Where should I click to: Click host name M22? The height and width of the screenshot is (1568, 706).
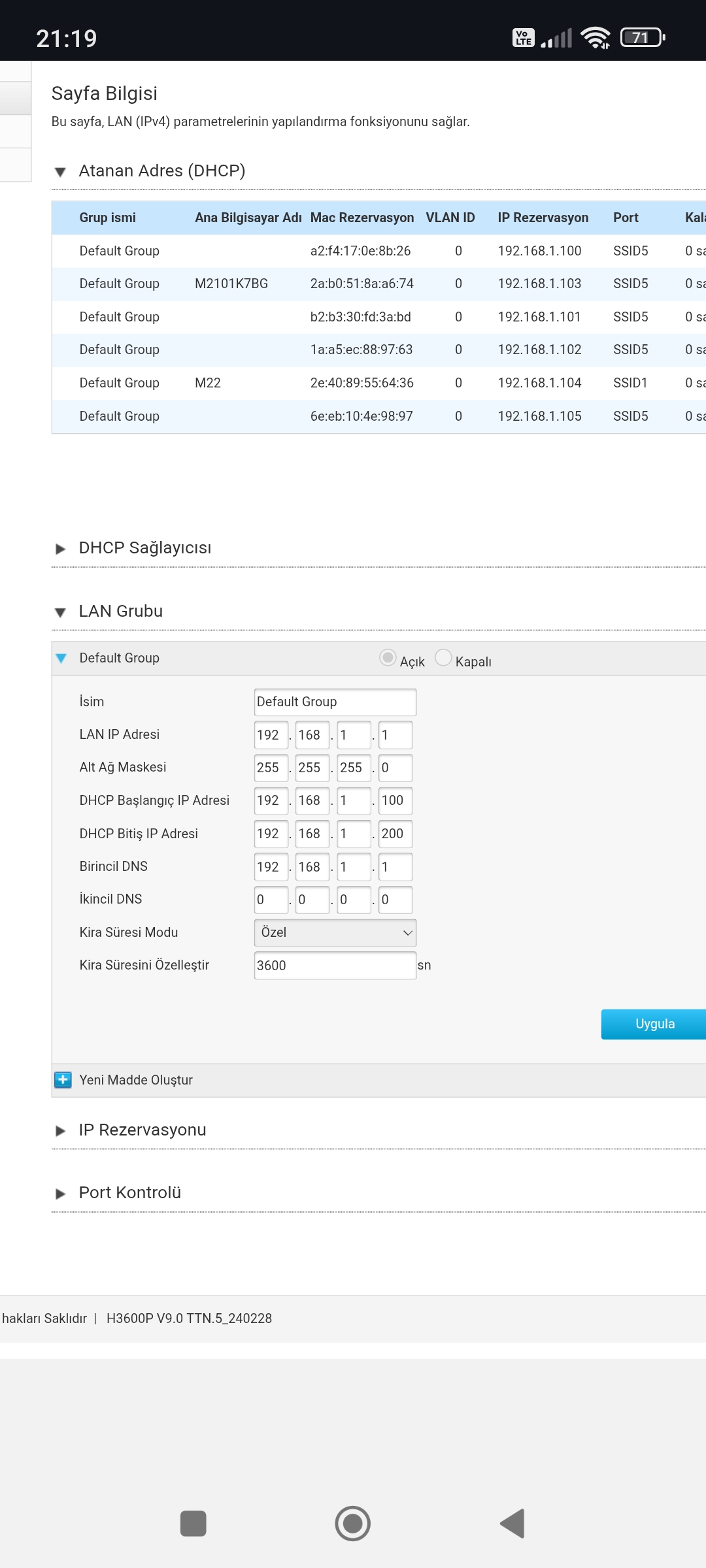coord(208,383)
